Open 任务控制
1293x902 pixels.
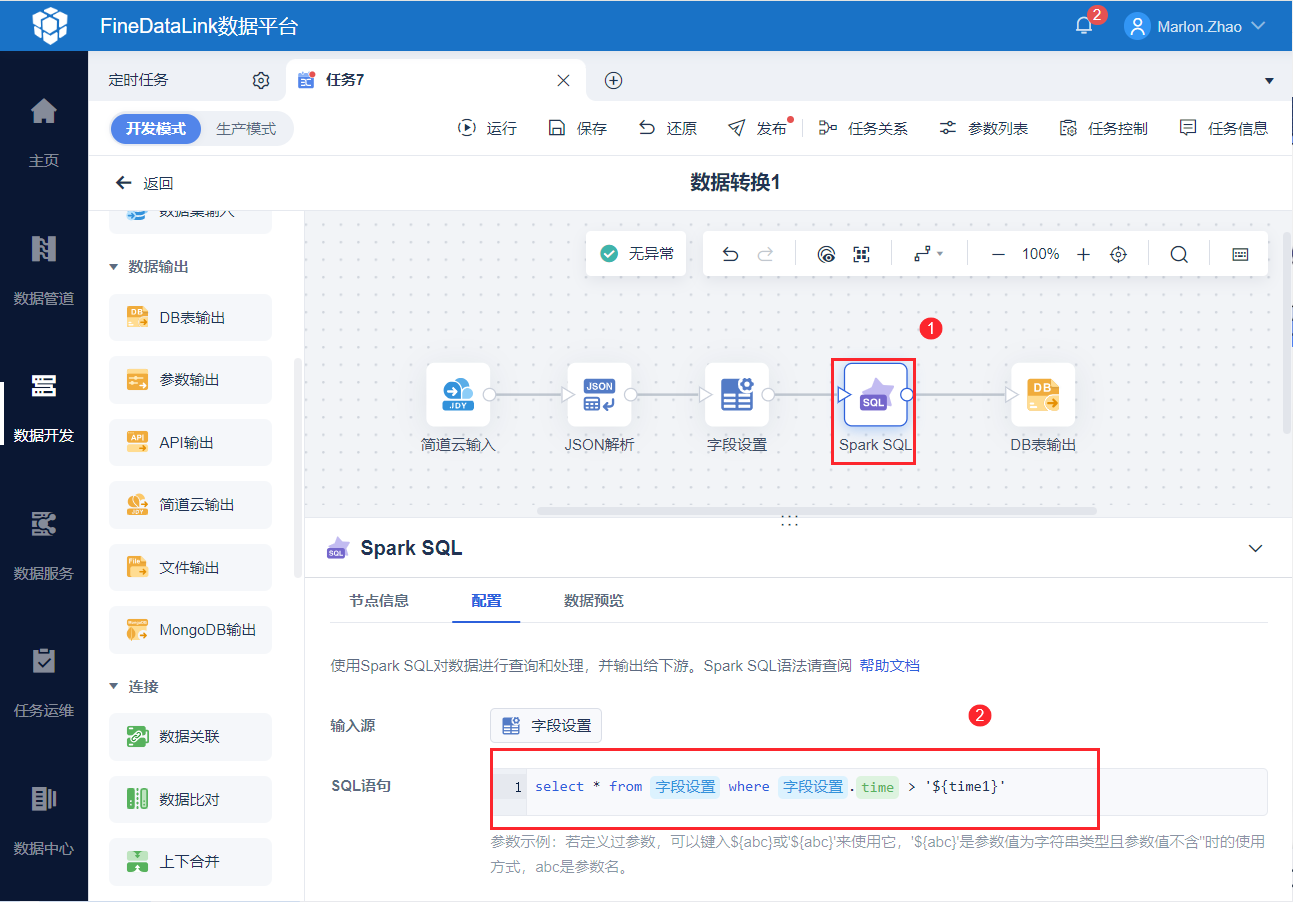click(x=1103, y=128)
